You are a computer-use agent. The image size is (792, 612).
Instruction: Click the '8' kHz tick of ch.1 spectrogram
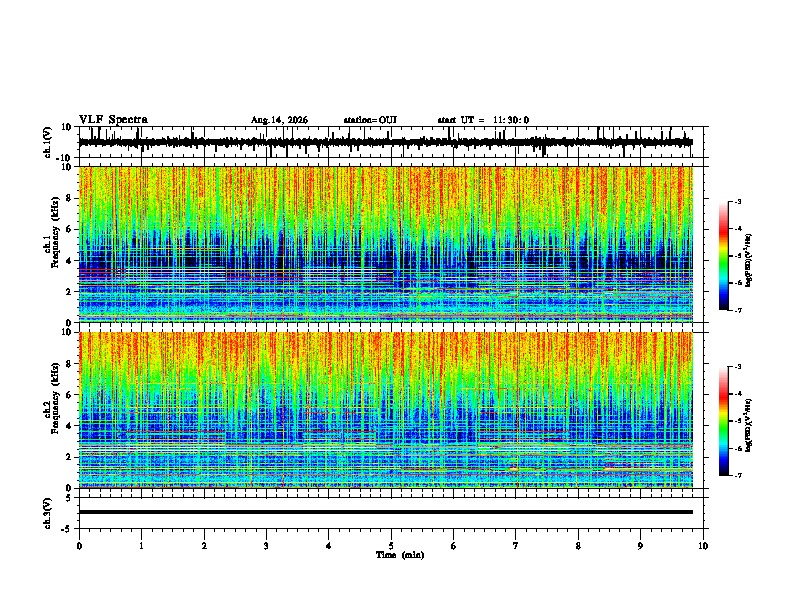(x=70, y=198)
